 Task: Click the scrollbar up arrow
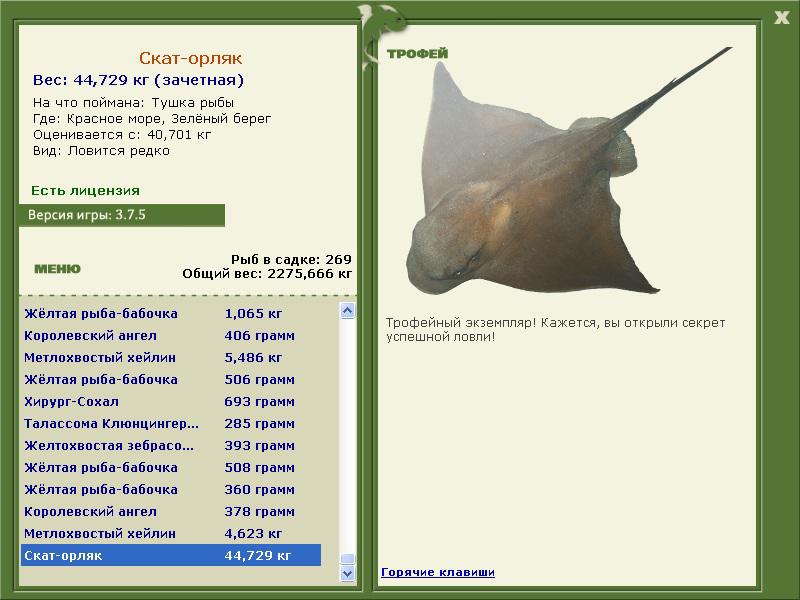click(x=347, y=310)
